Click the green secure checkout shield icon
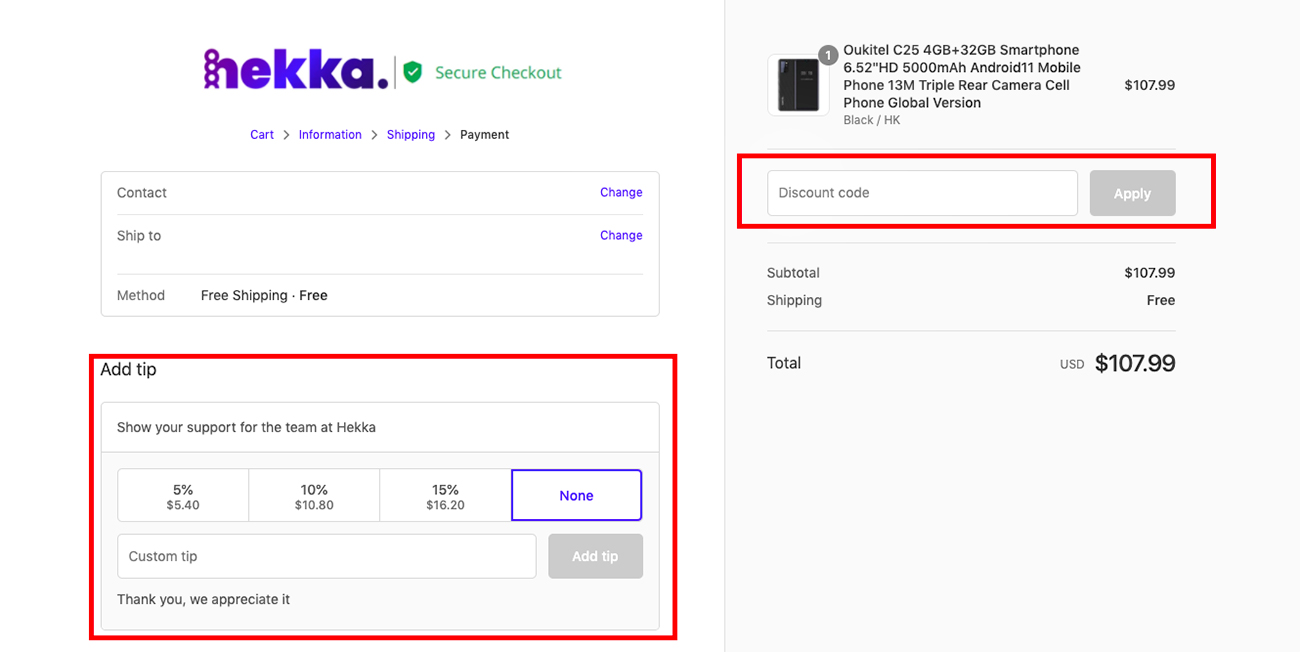Viewport: 1300px width, 652px height. tap(412, 72)
